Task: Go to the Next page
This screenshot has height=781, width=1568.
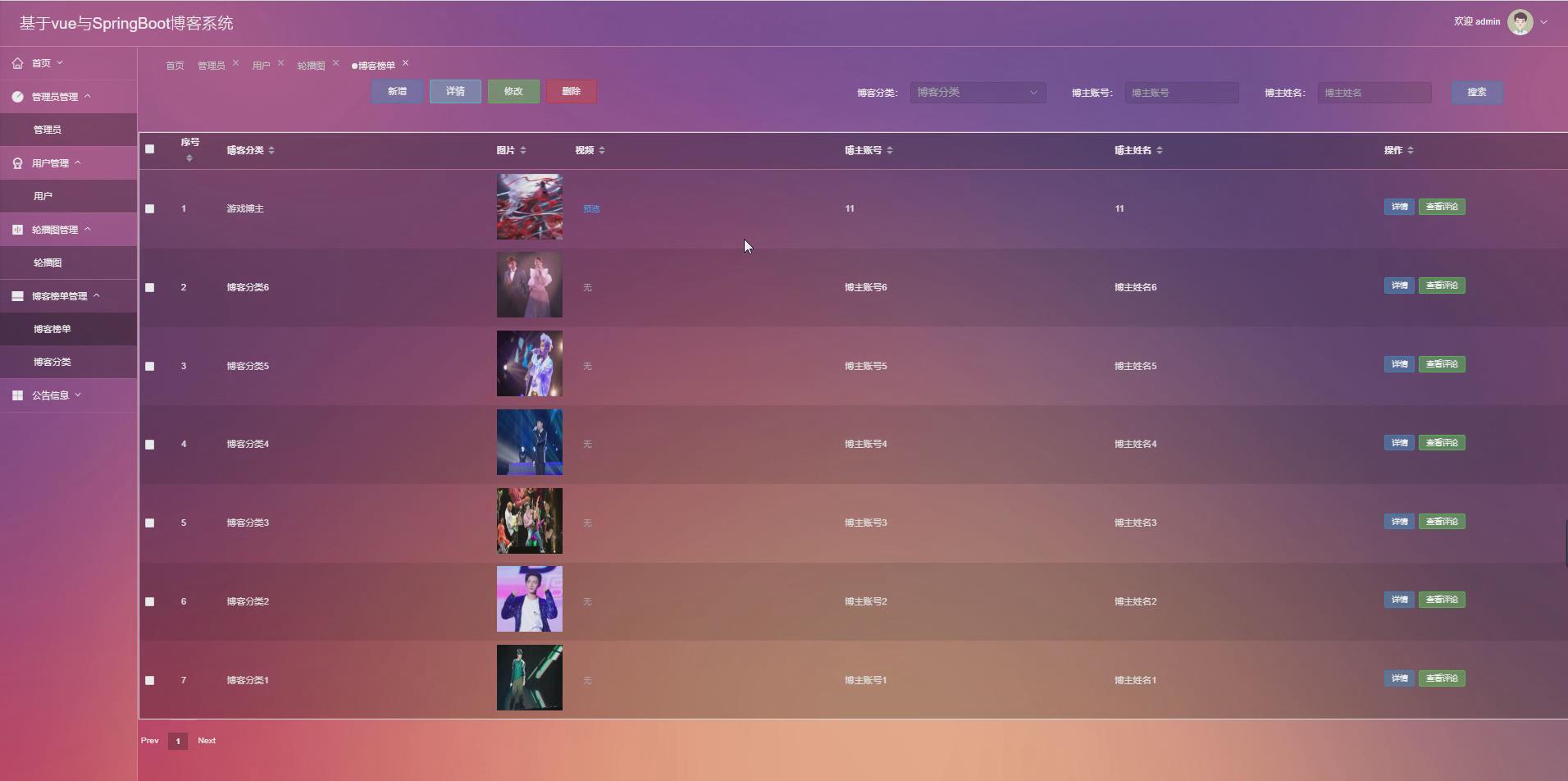Action: click(x=207, y=741)
